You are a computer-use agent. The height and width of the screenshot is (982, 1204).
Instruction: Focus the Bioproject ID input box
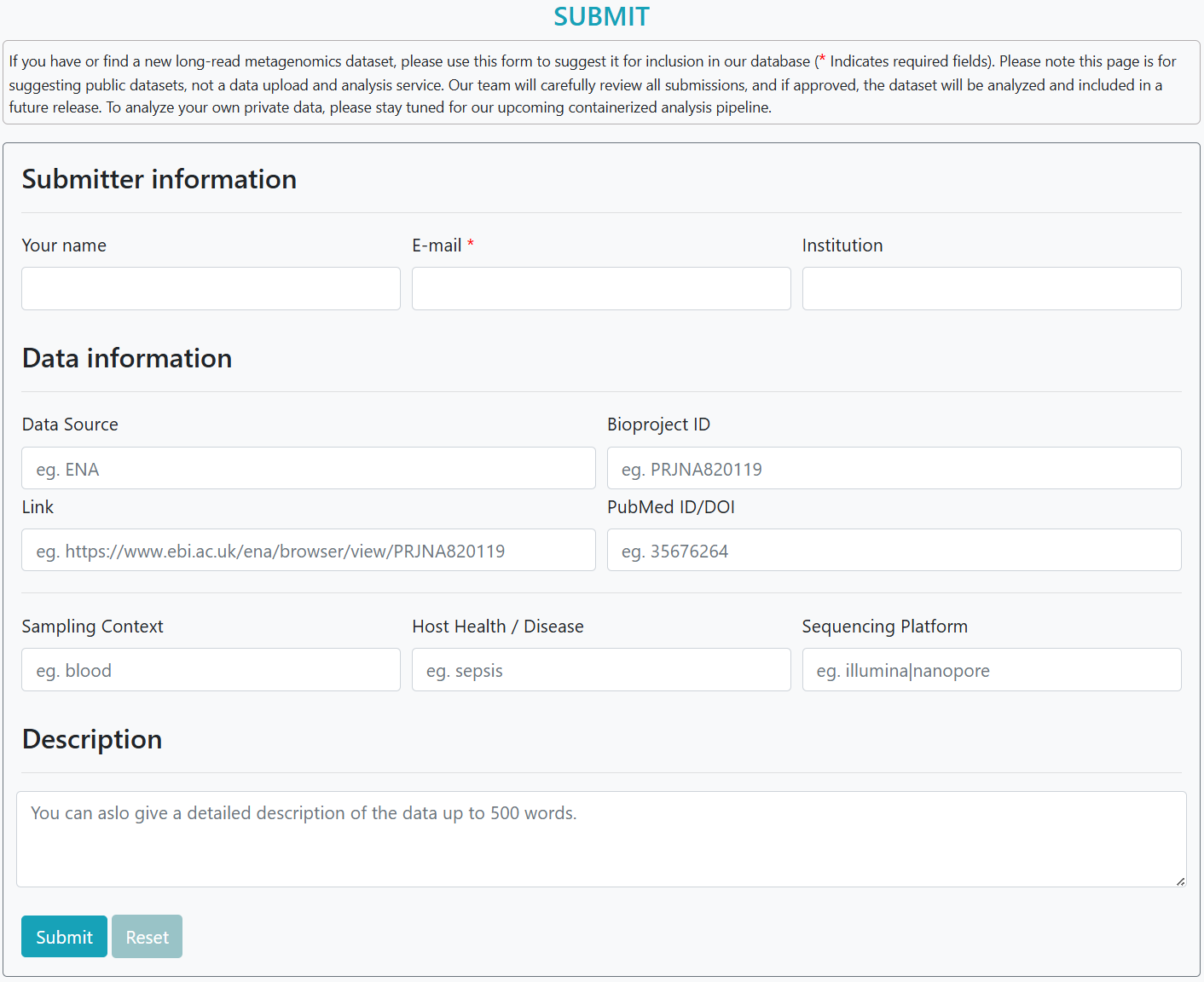894,469
